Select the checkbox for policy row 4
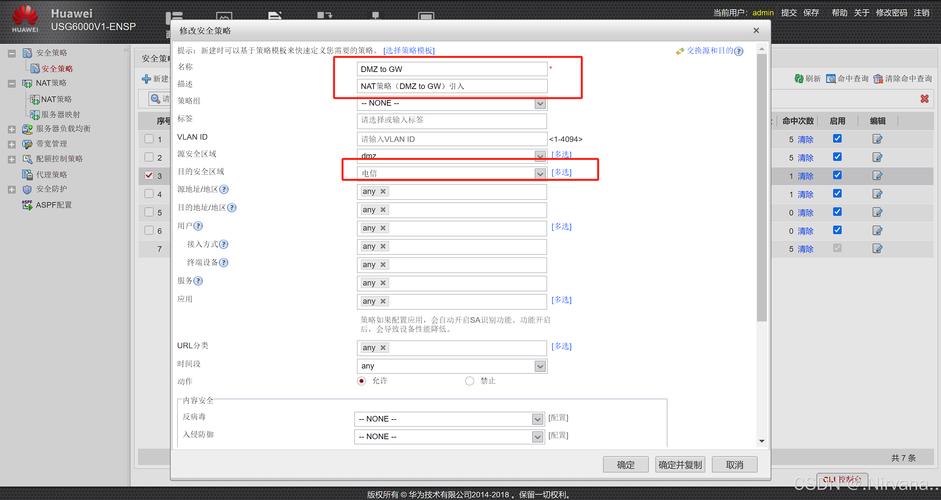Screen dimensions: 941x500 coord(149,193)
